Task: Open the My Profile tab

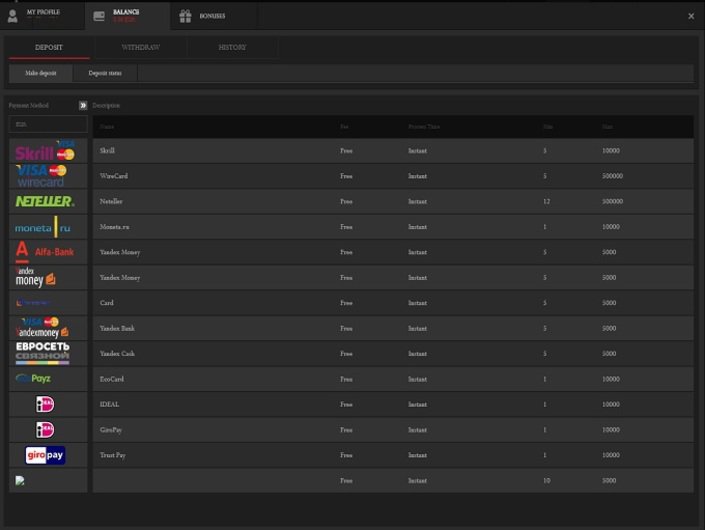Action: [x=42, y=15]
